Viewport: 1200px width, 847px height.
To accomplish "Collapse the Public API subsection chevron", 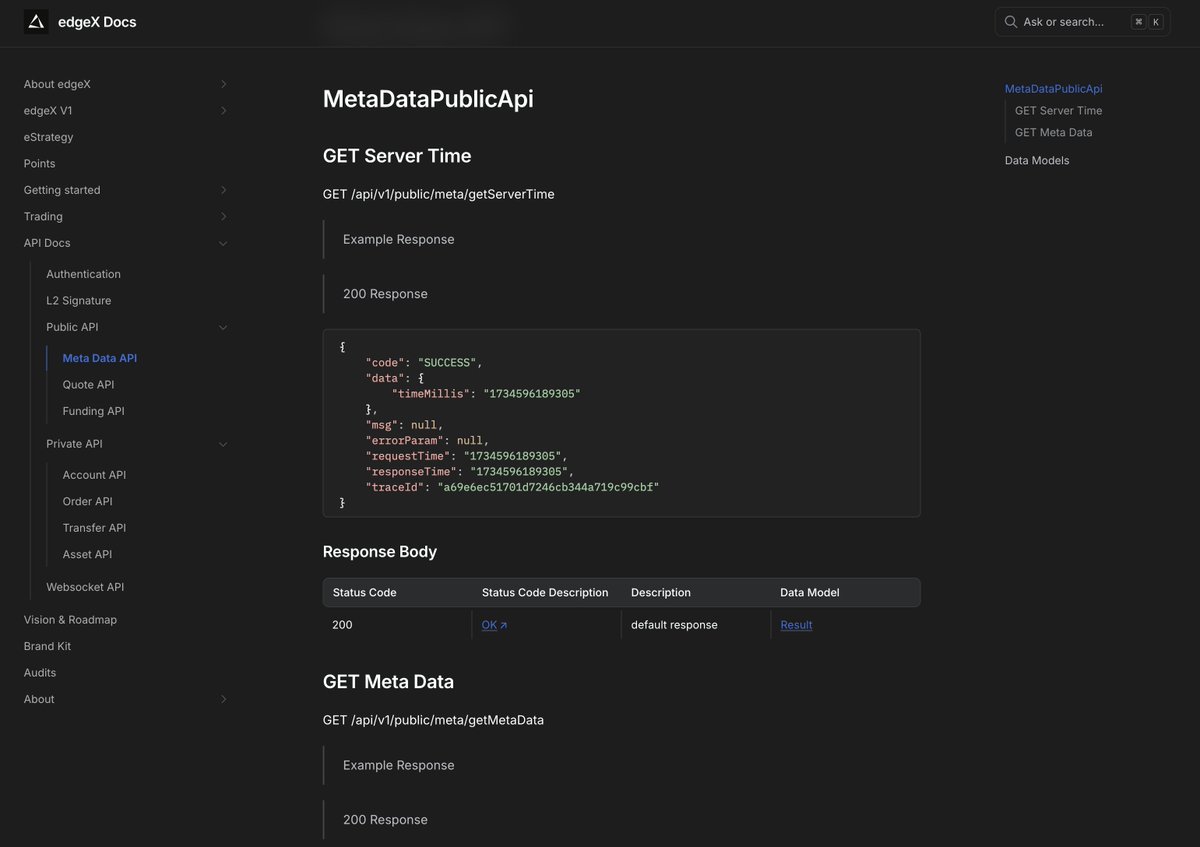I will coord(223,327).
